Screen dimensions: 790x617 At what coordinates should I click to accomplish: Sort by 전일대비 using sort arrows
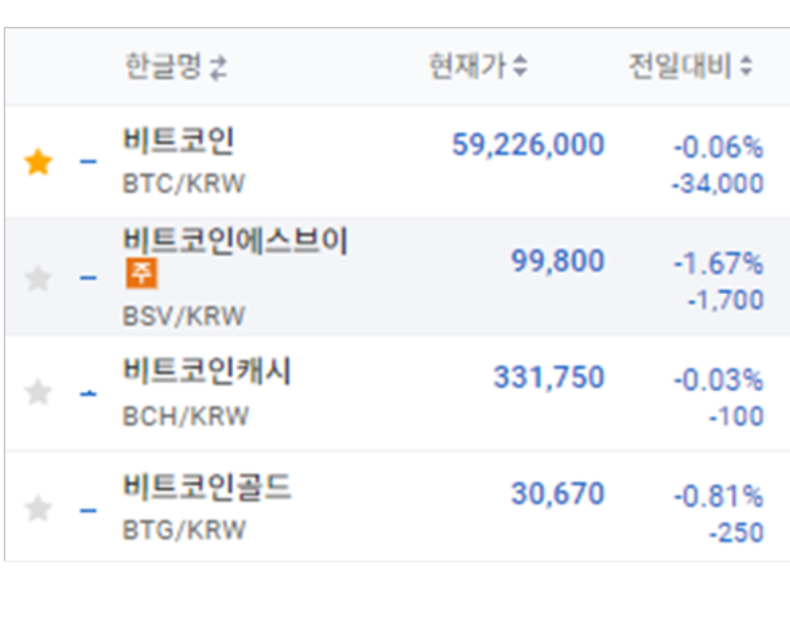click(x=746, y=66)
